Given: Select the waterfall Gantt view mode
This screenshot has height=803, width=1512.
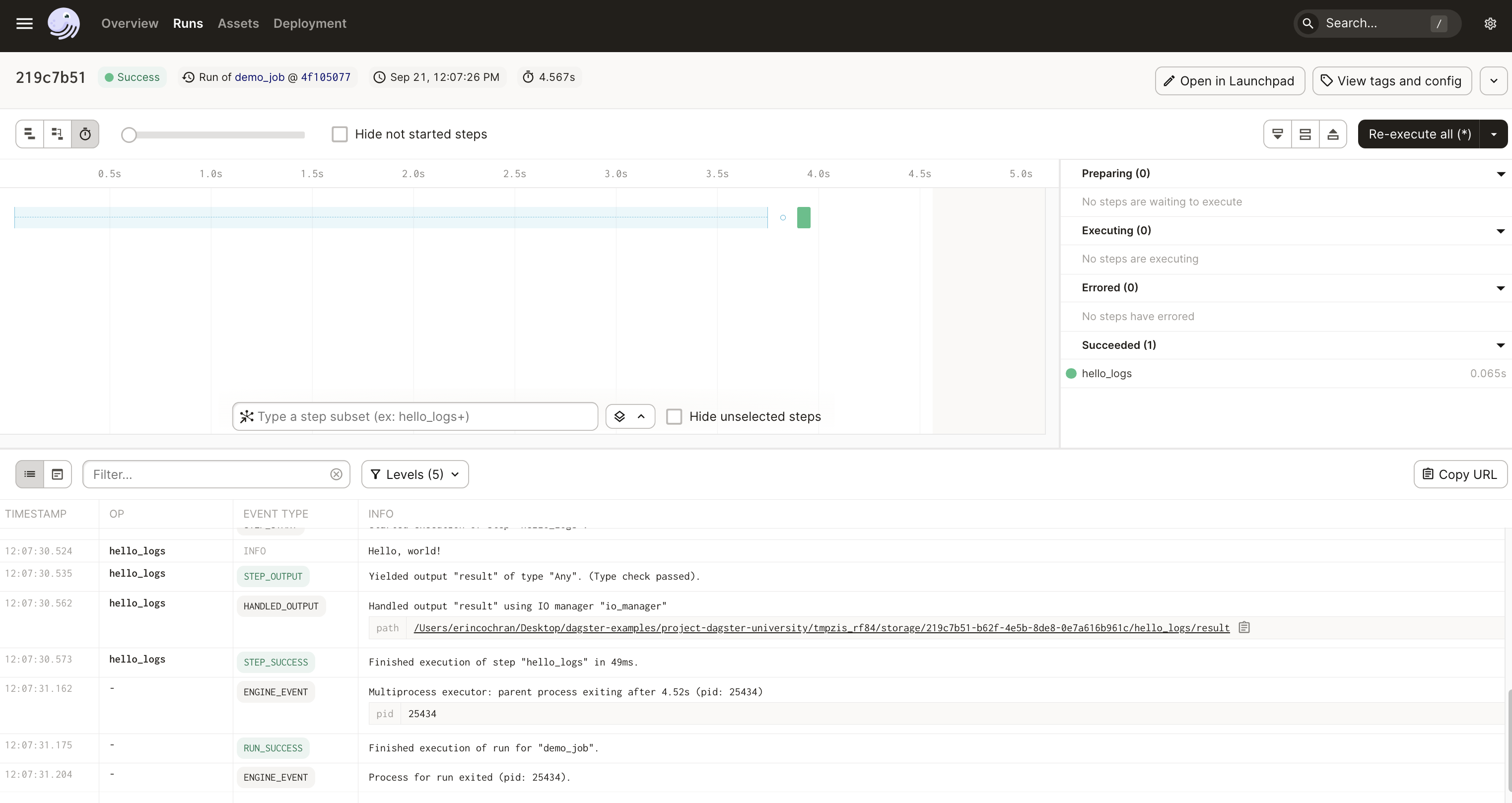Looking at the screenshot, I should [x=57, y=134].
